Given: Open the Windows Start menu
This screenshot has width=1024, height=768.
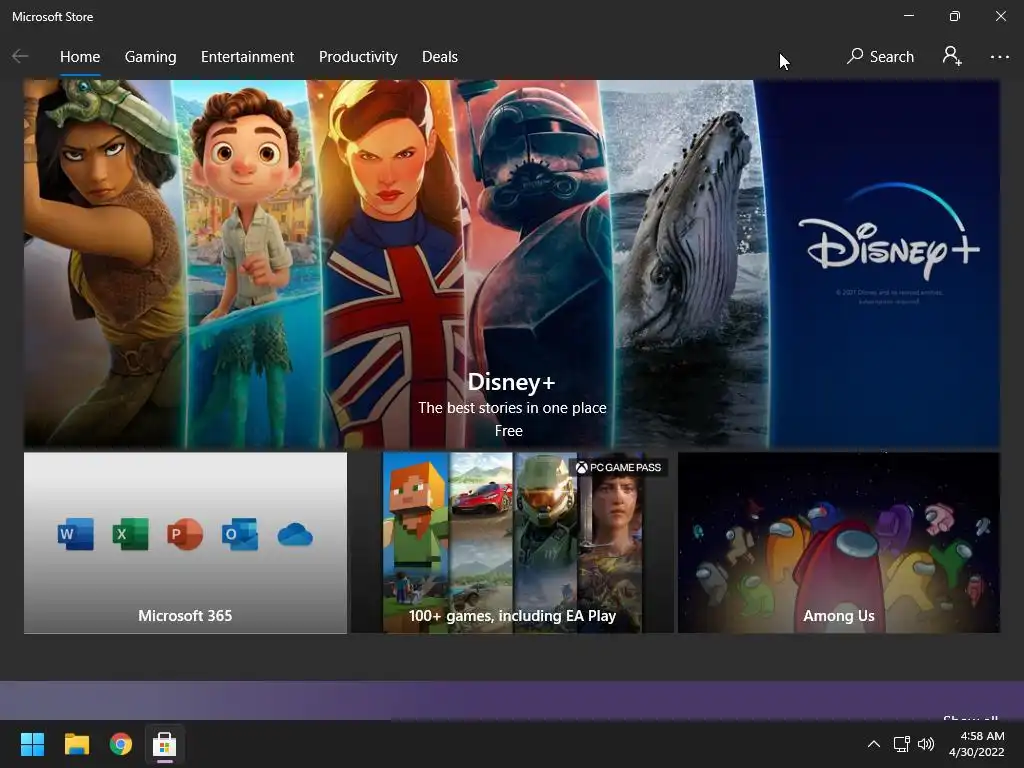Looking at the screenshot, I should (32, 744).
